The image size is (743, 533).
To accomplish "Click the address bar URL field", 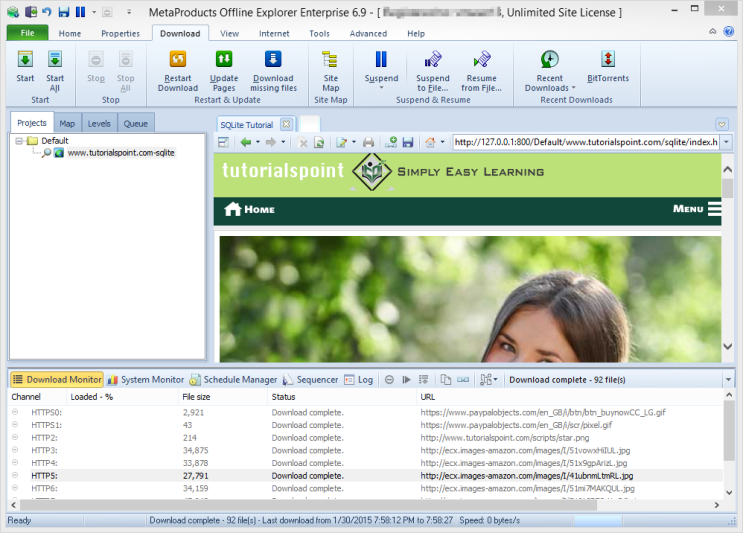I will coord(586,142).
